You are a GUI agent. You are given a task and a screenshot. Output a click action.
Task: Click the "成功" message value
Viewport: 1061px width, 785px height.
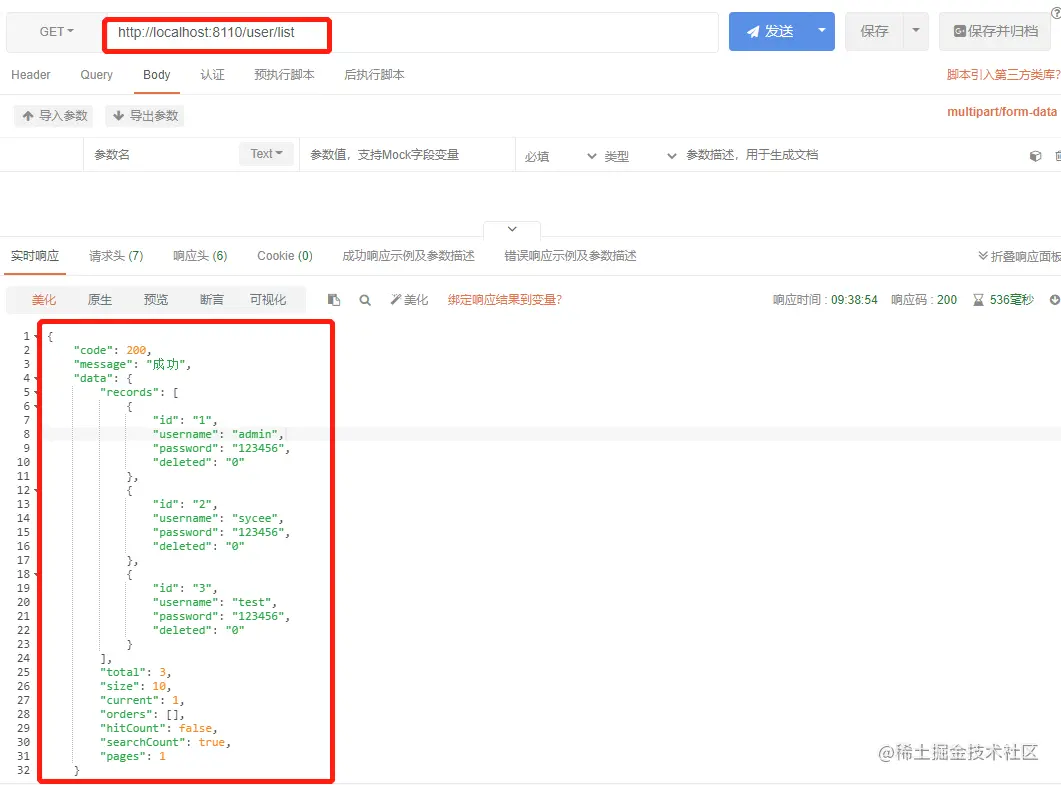pyautogui.click(x=165, y=364)
